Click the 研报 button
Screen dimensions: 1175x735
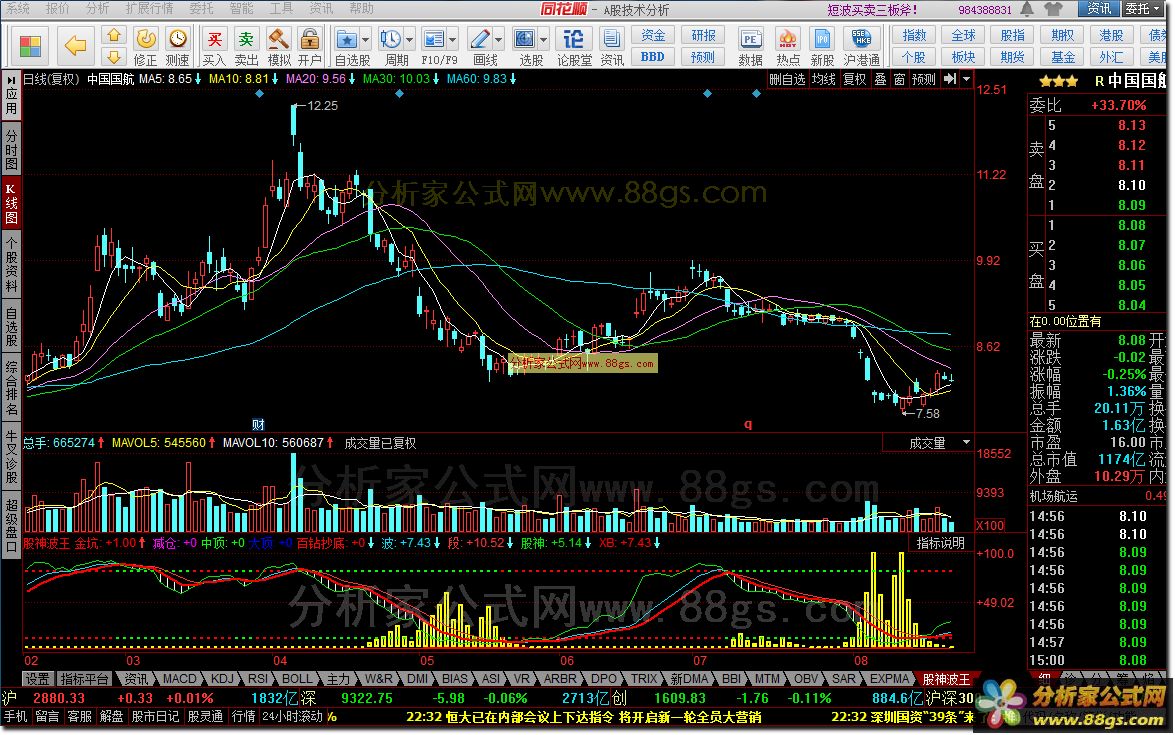(703, 35)
